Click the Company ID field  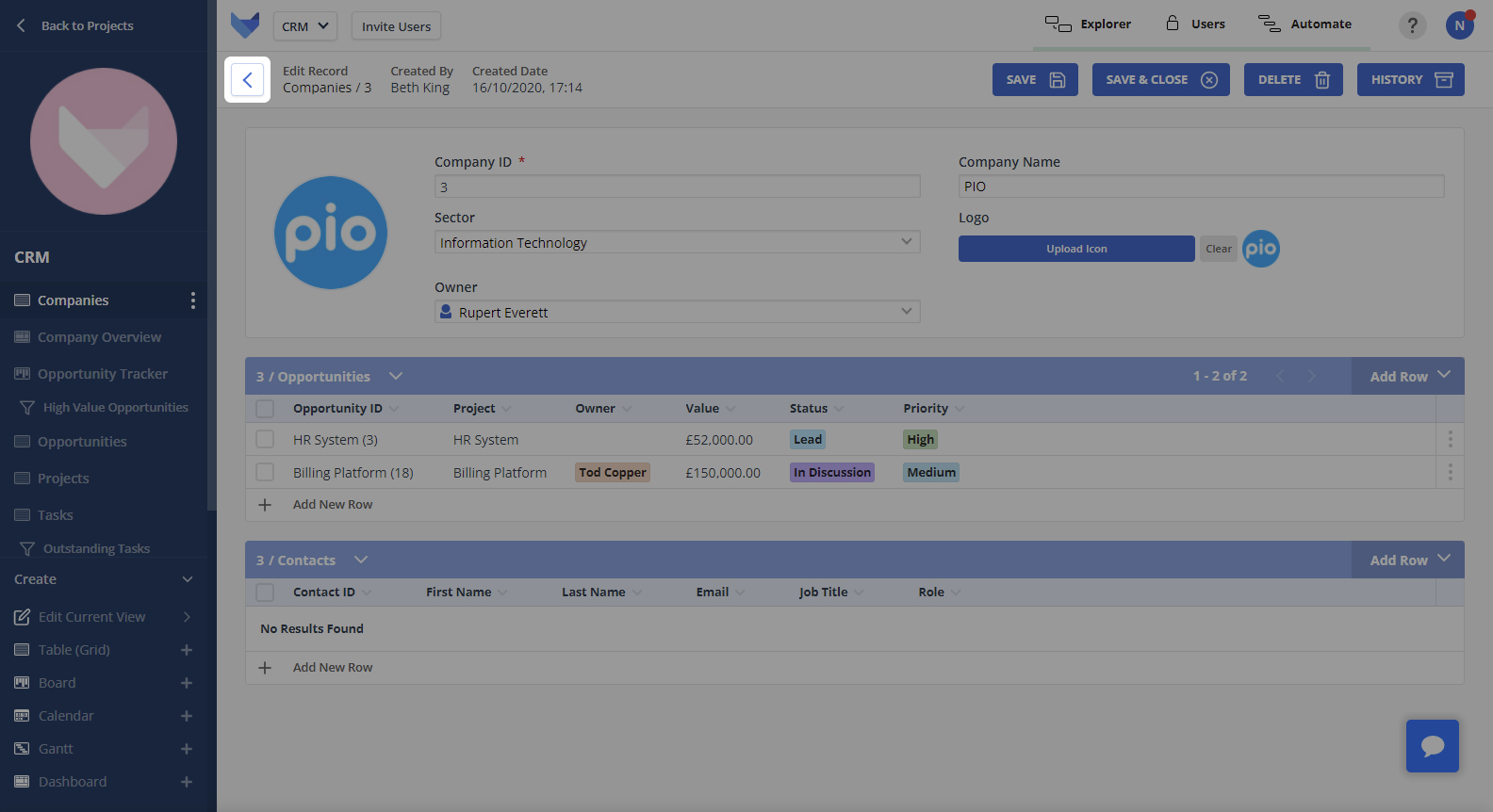(677, 187)
